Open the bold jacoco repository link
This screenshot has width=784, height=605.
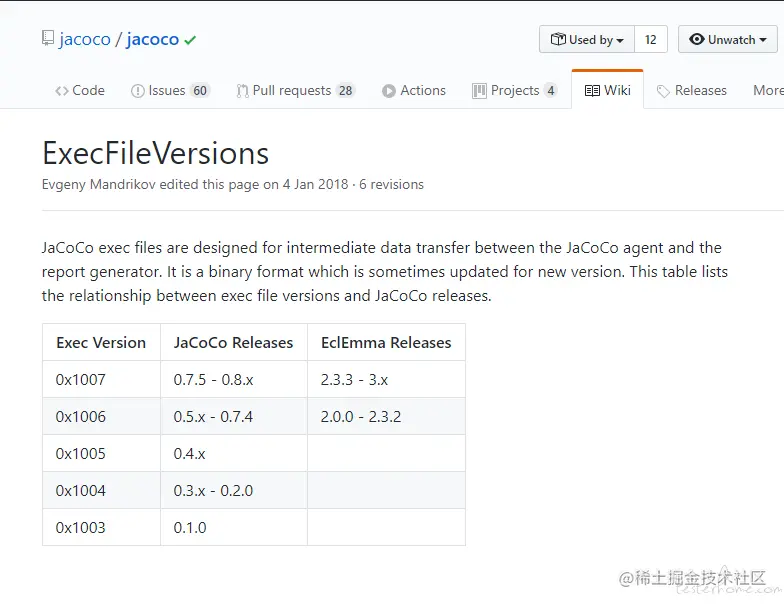pos(152,39)
